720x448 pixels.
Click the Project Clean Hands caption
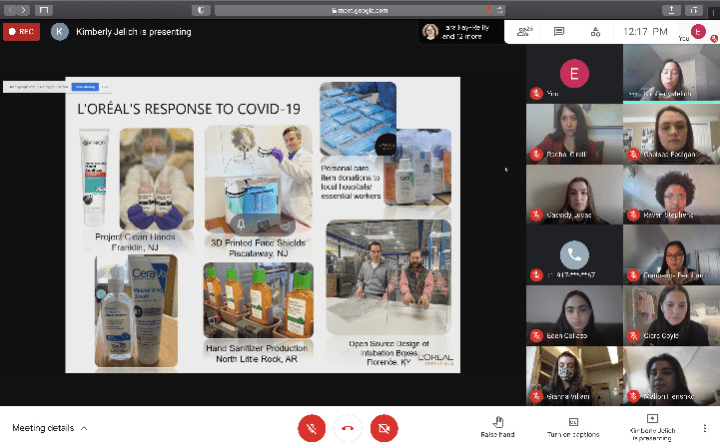tap(135, 242)
